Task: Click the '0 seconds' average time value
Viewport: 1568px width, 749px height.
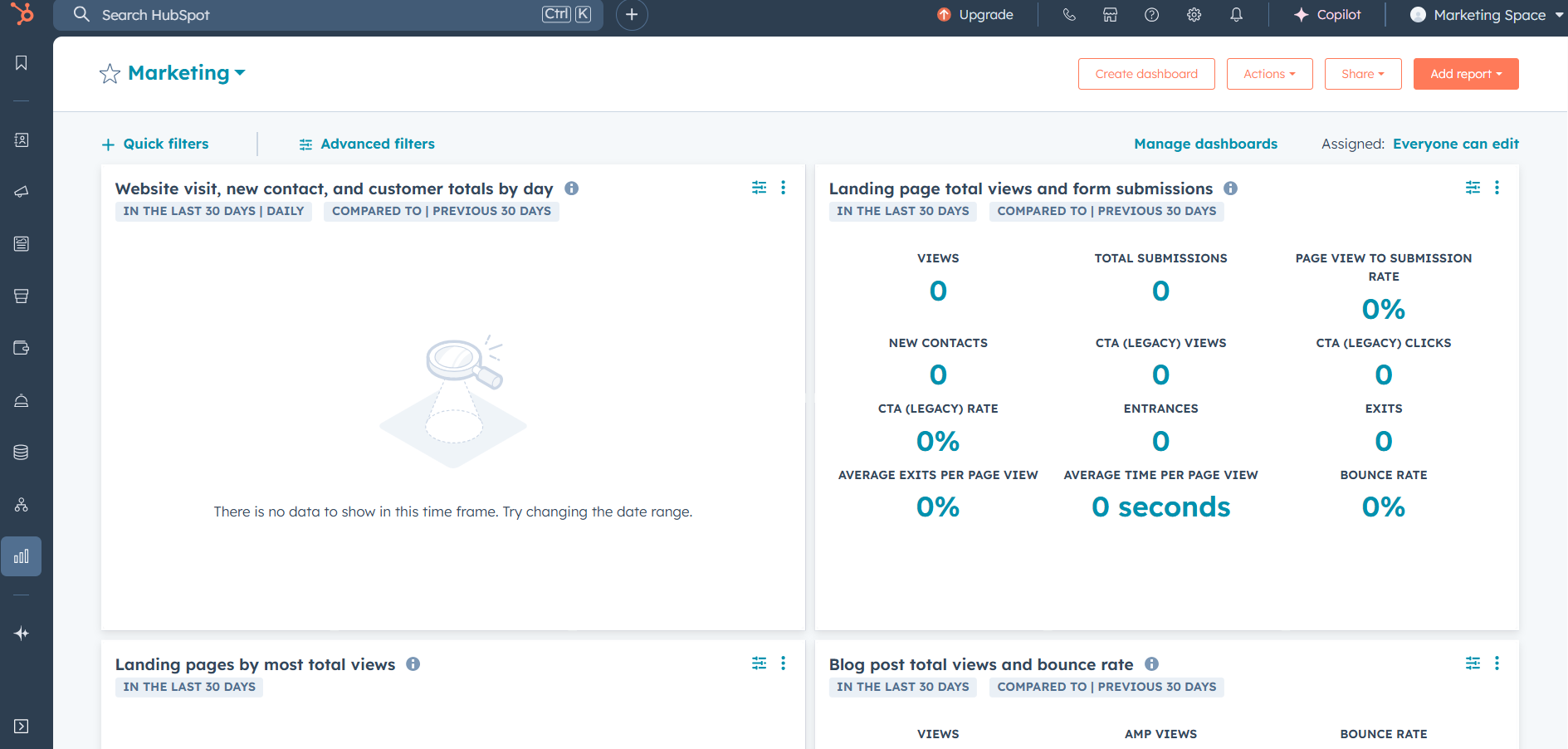Action: 1160,507
